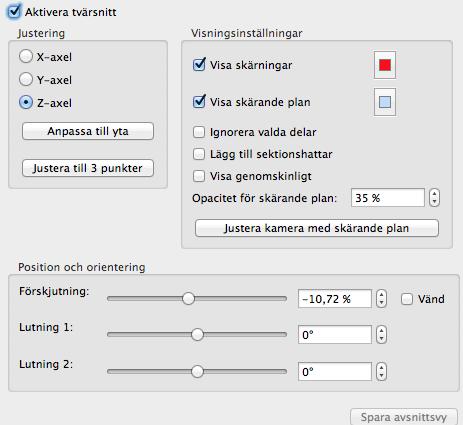Click the Förskjutning slider handle
This screenshot has width=463, height=425.
189,298
